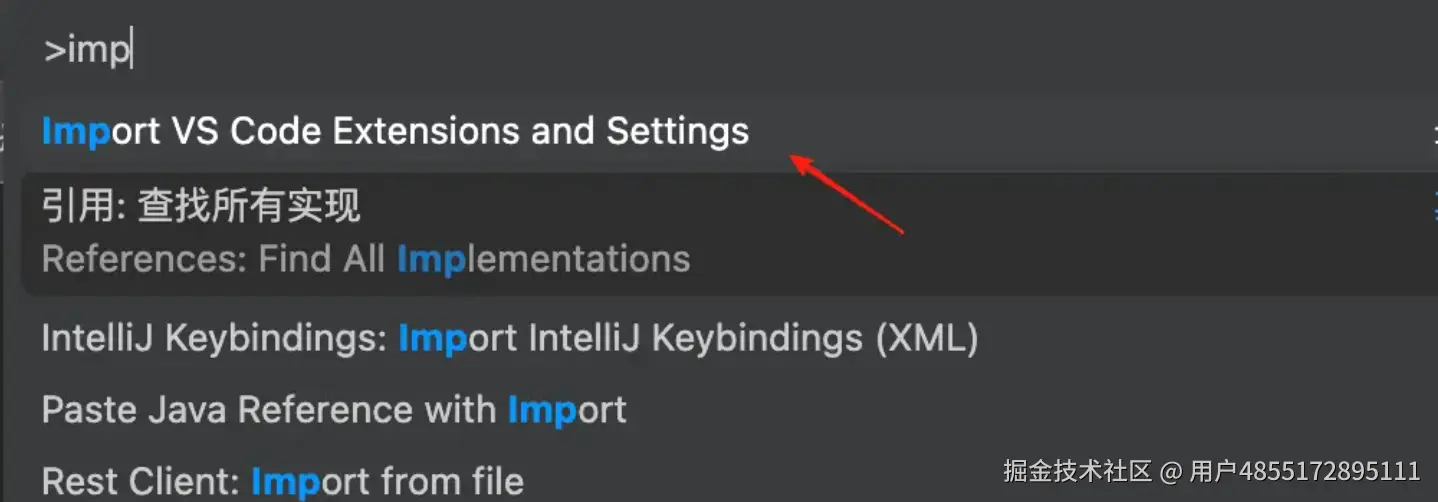
Task: Pick the keybindings XML import command
Action: pyautogui.click(x=509, y=339)
